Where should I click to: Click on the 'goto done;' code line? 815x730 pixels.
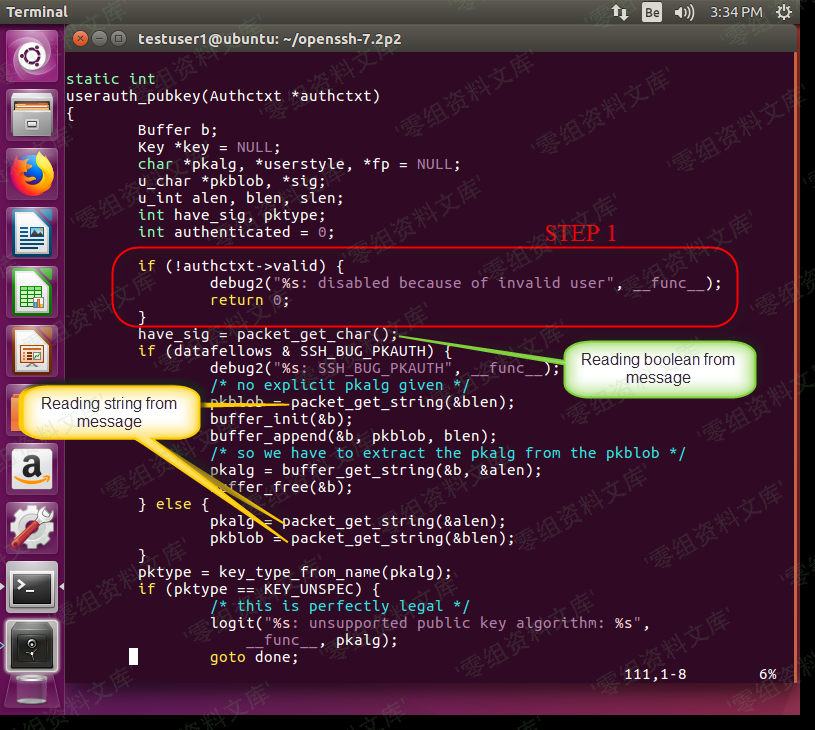(254, 657)
